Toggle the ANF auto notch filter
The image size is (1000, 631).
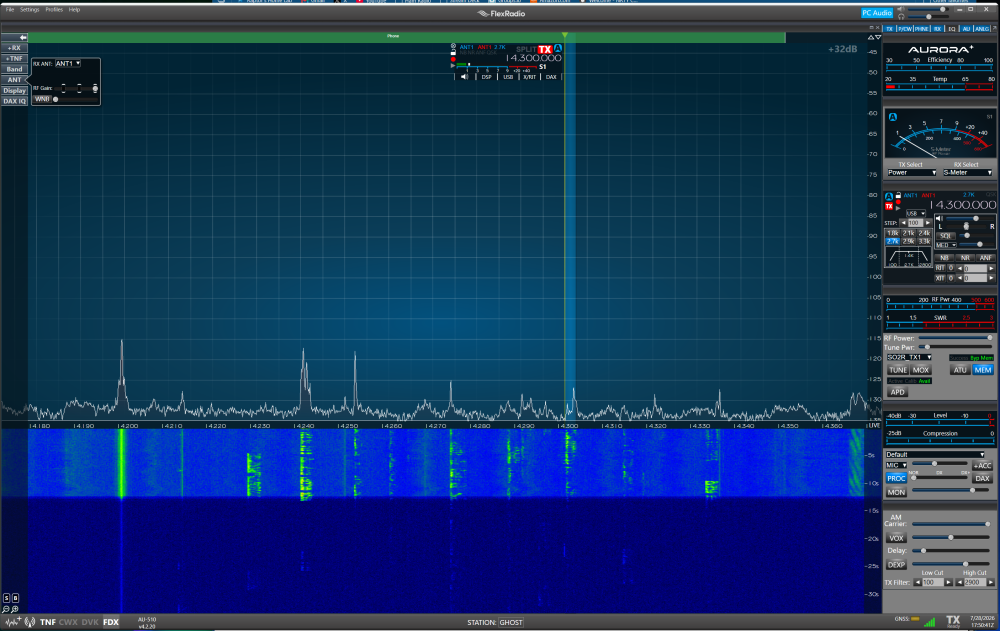[x=985, y=258]
